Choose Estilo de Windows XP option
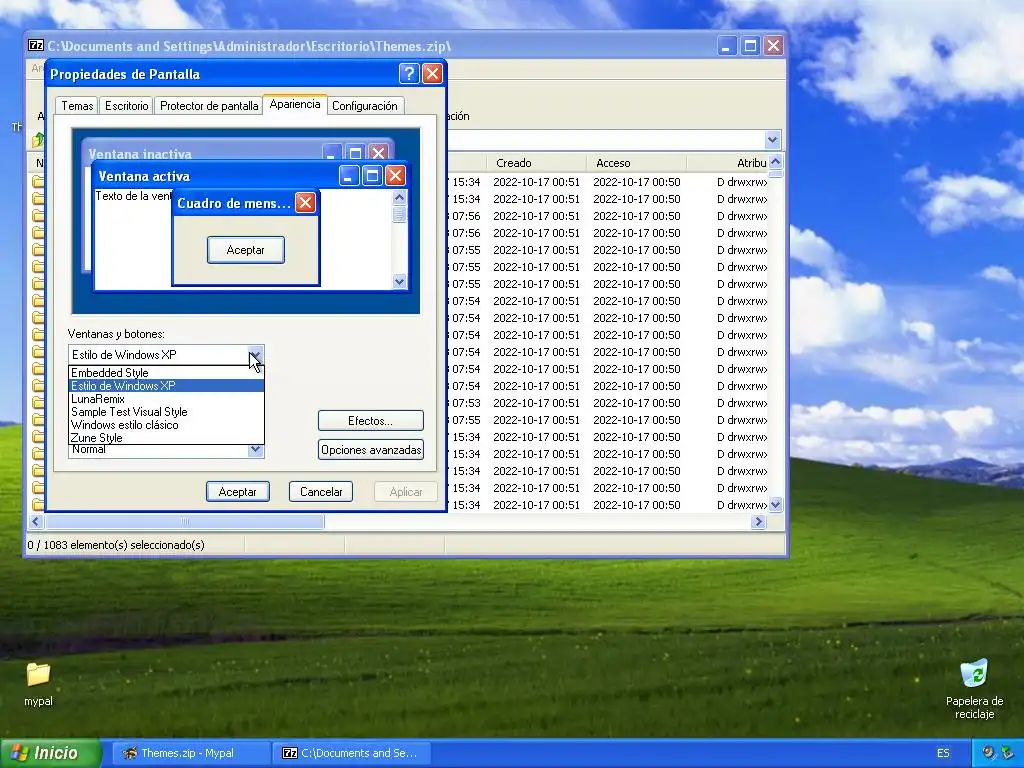Image resolution: width=1024 pixels, height=768 pixels. pyautogui.click(x=166, y=386)
